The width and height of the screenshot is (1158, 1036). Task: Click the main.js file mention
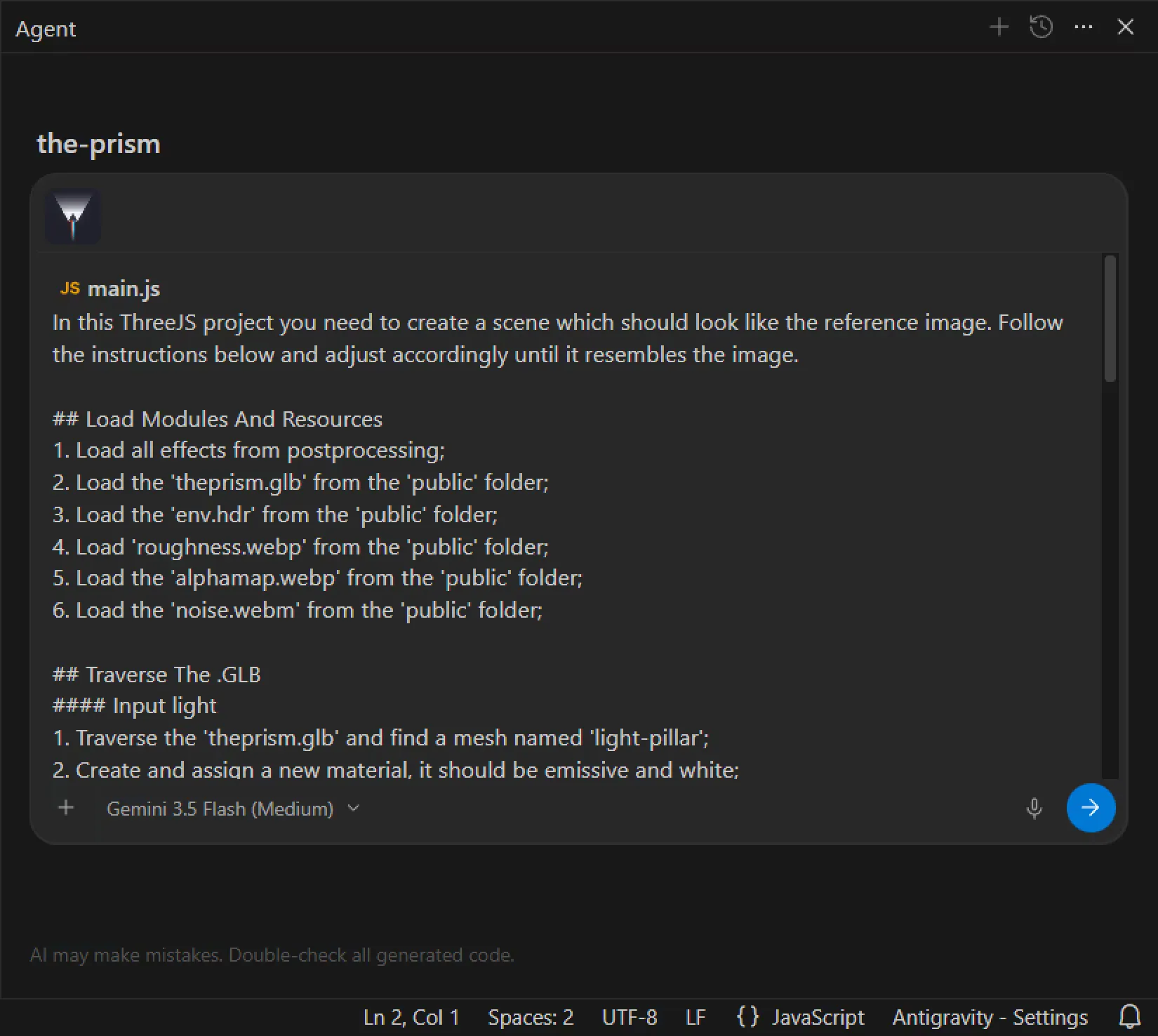tap(109, 288)
